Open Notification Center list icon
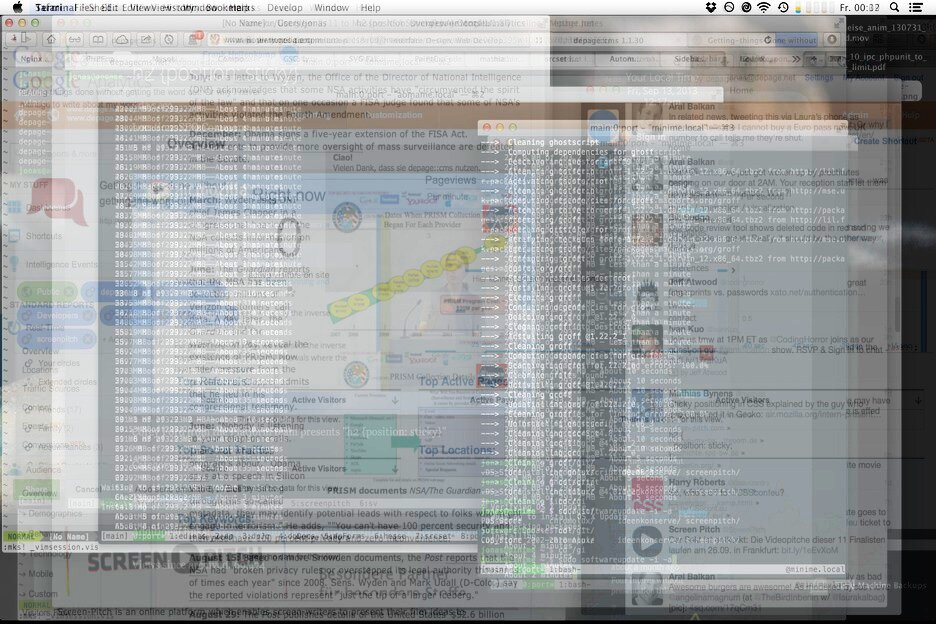 pos(916,7)
